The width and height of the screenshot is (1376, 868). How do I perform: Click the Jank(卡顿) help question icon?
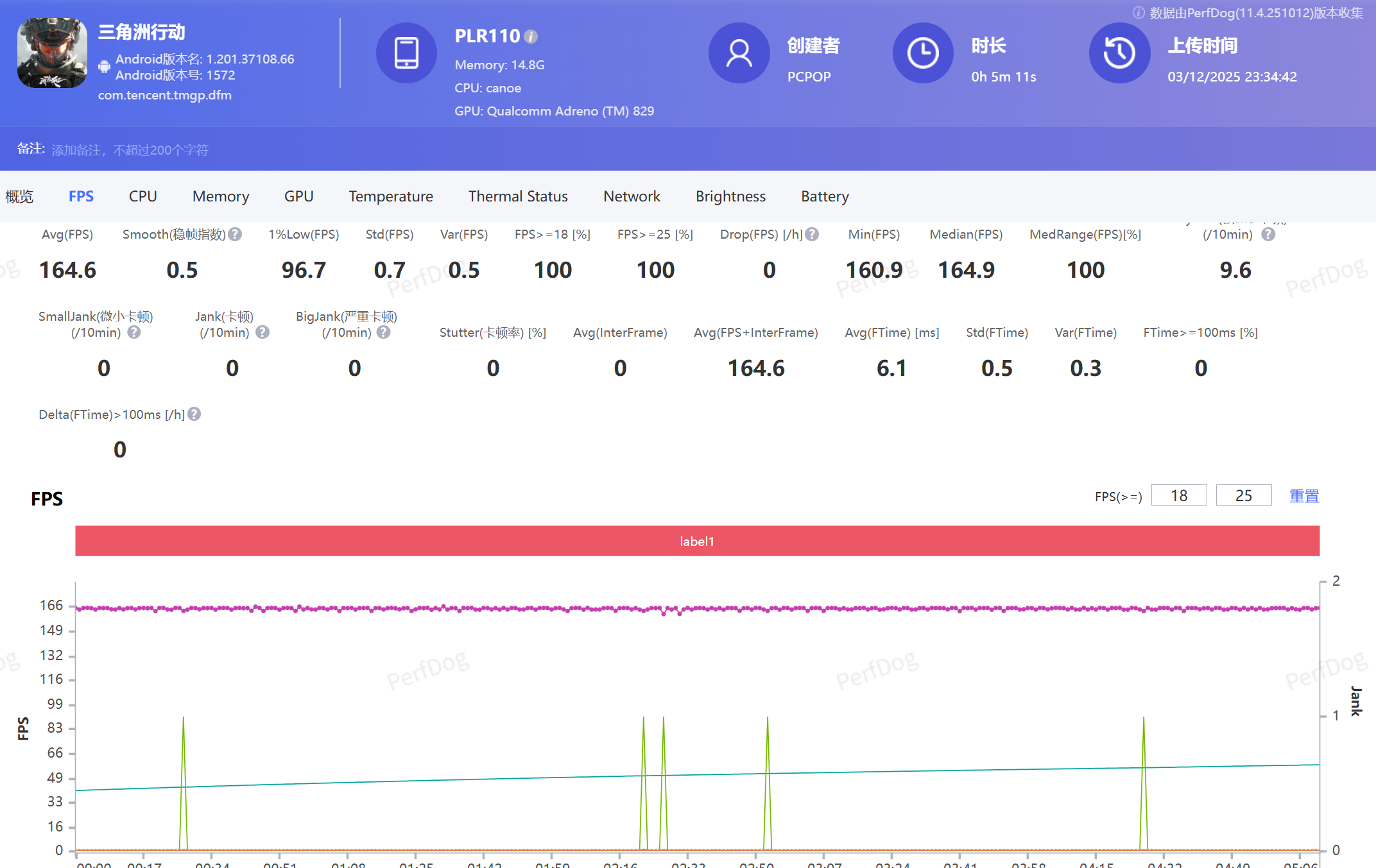pos(262,332)
